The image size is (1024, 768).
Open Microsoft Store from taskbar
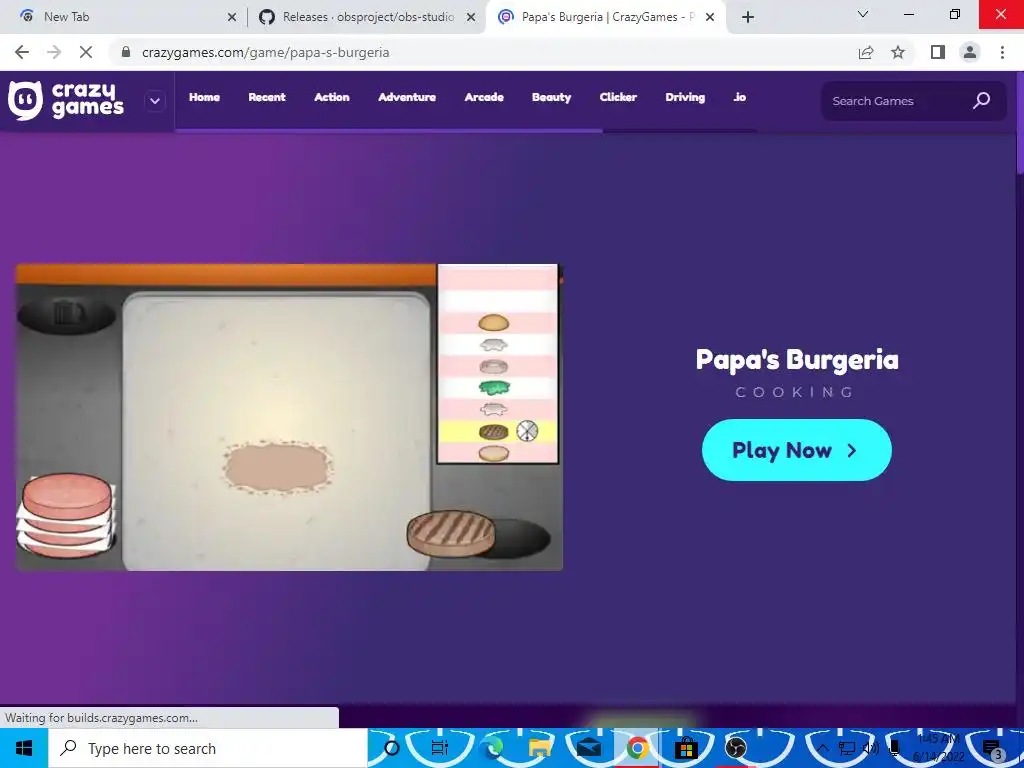tap(686, 748)
